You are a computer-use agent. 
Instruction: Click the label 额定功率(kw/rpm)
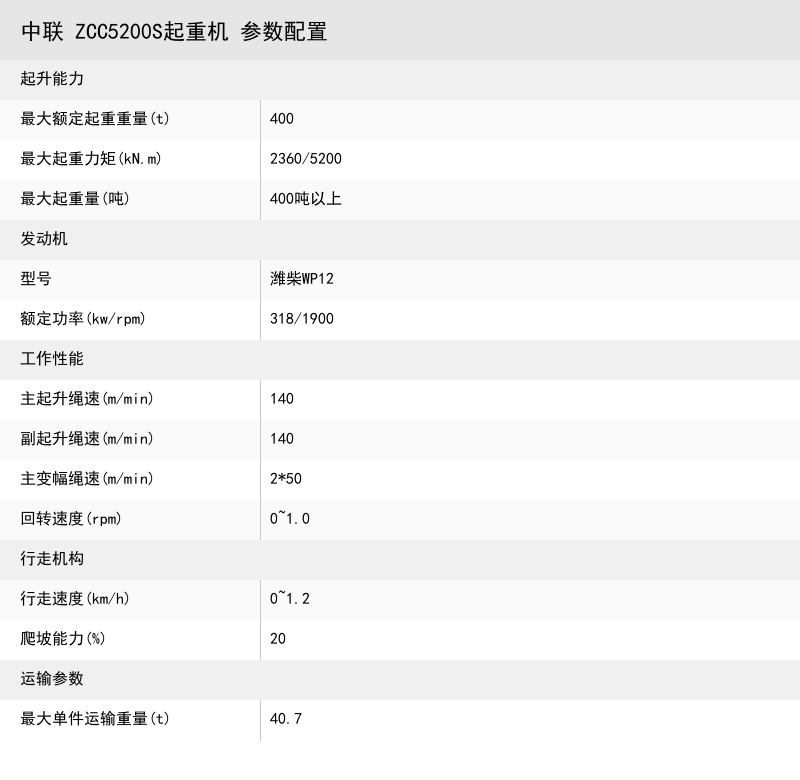click(x=83, y=319)
